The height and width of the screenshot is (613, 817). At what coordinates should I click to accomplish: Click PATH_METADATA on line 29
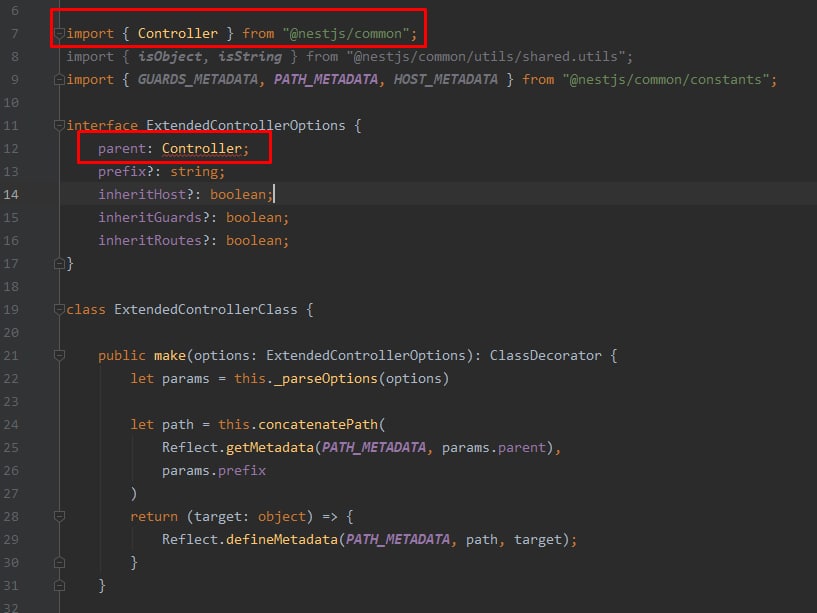(398, 540)
